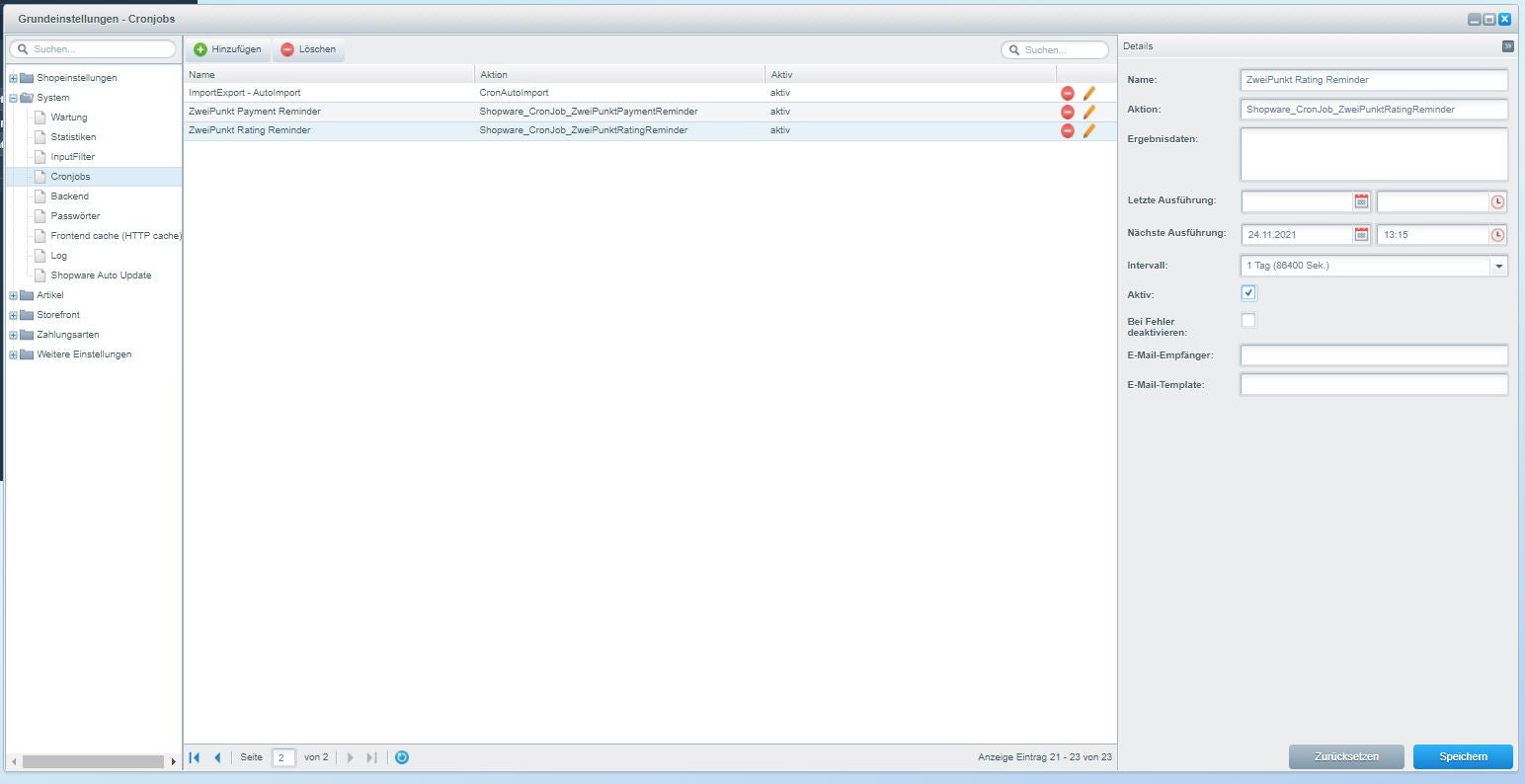Delete the ZweiPunkt Payment Reminder row
Screen dimensions: 1525x784
pyautogui.click(x=1067, y=112)
